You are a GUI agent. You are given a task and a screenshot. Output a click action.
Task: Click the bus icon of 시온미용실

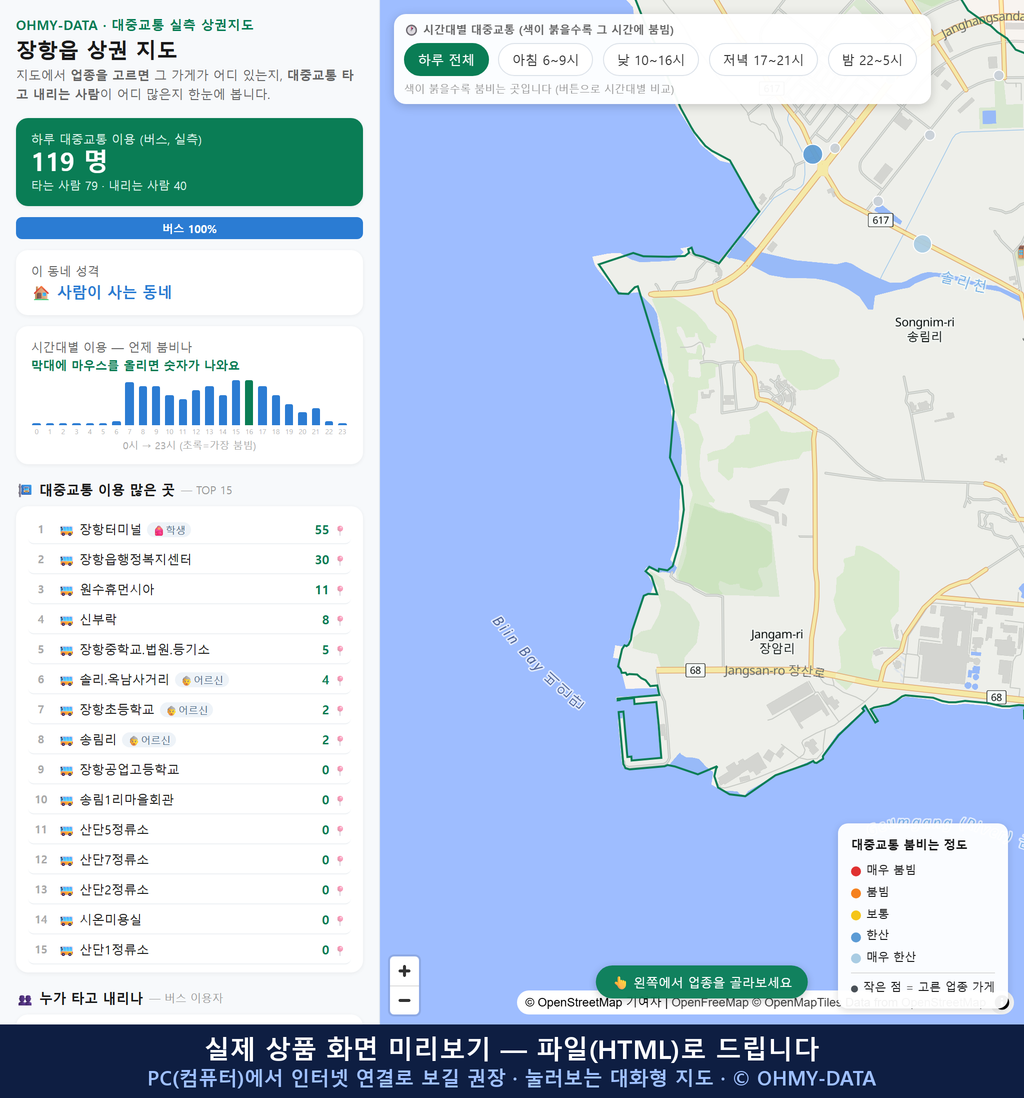point(67,920)
